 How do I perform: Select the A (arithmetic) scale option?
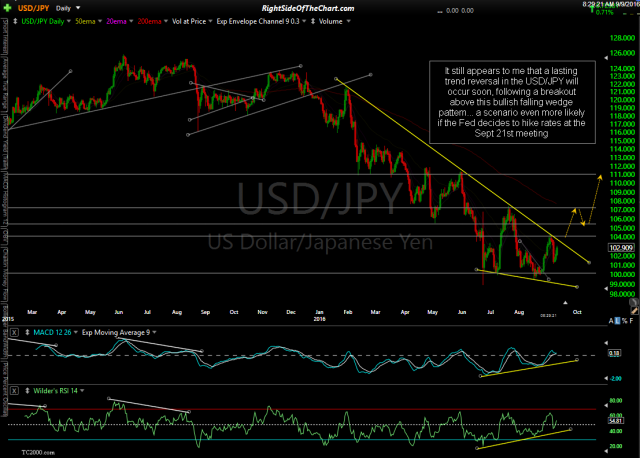[x=611, y=321]
